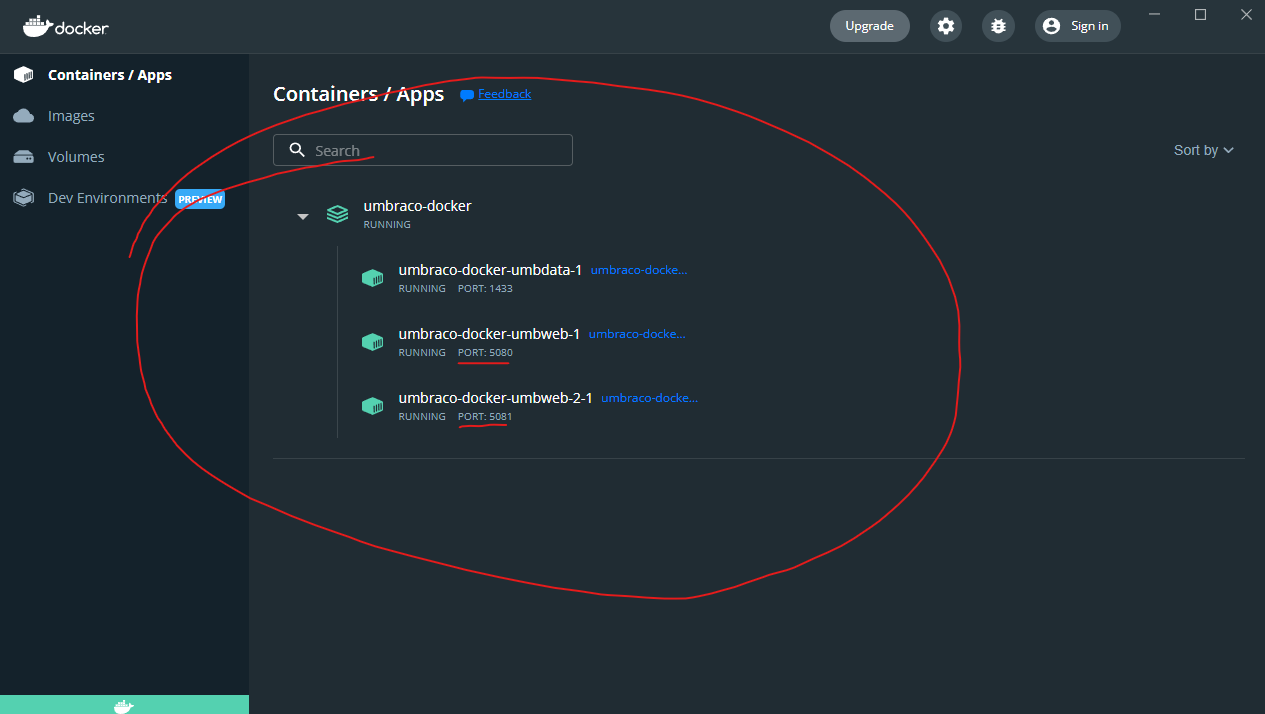Viewport: 1265px width, 714px height.
Task: Click the Docker whale logo
Action: click(x=66, y=26)
